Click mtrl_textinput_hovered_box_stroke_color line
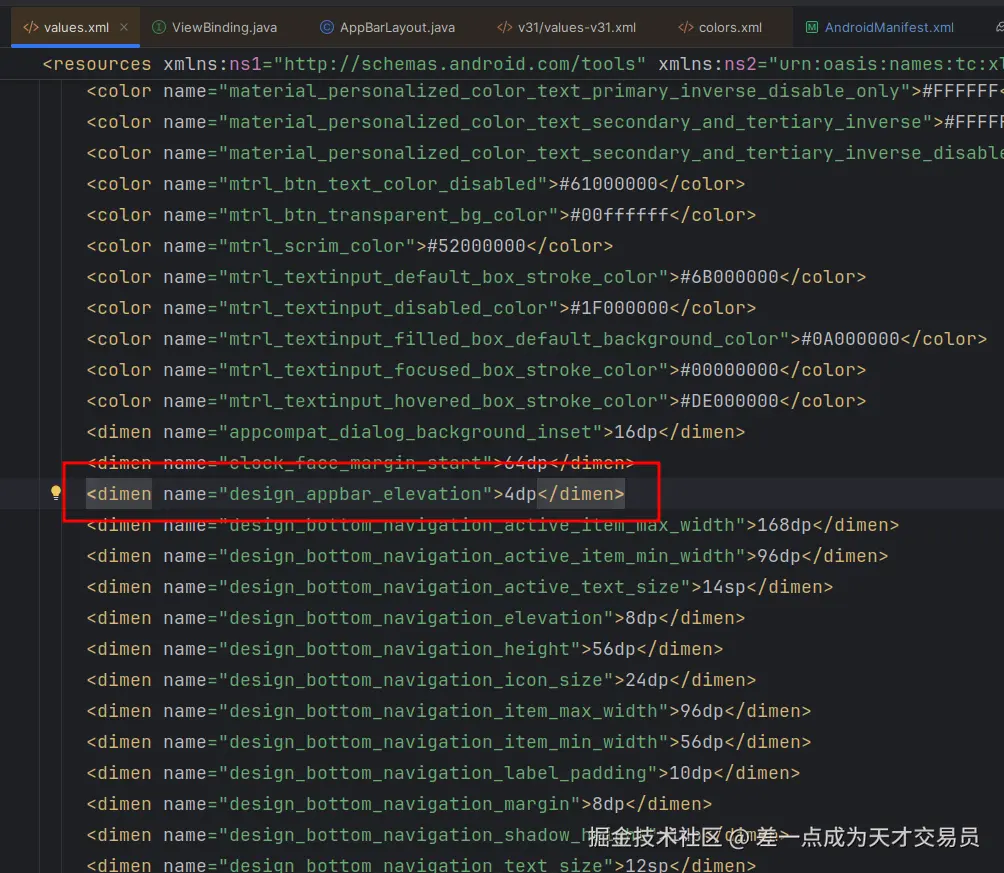 (x=476, y=401)
